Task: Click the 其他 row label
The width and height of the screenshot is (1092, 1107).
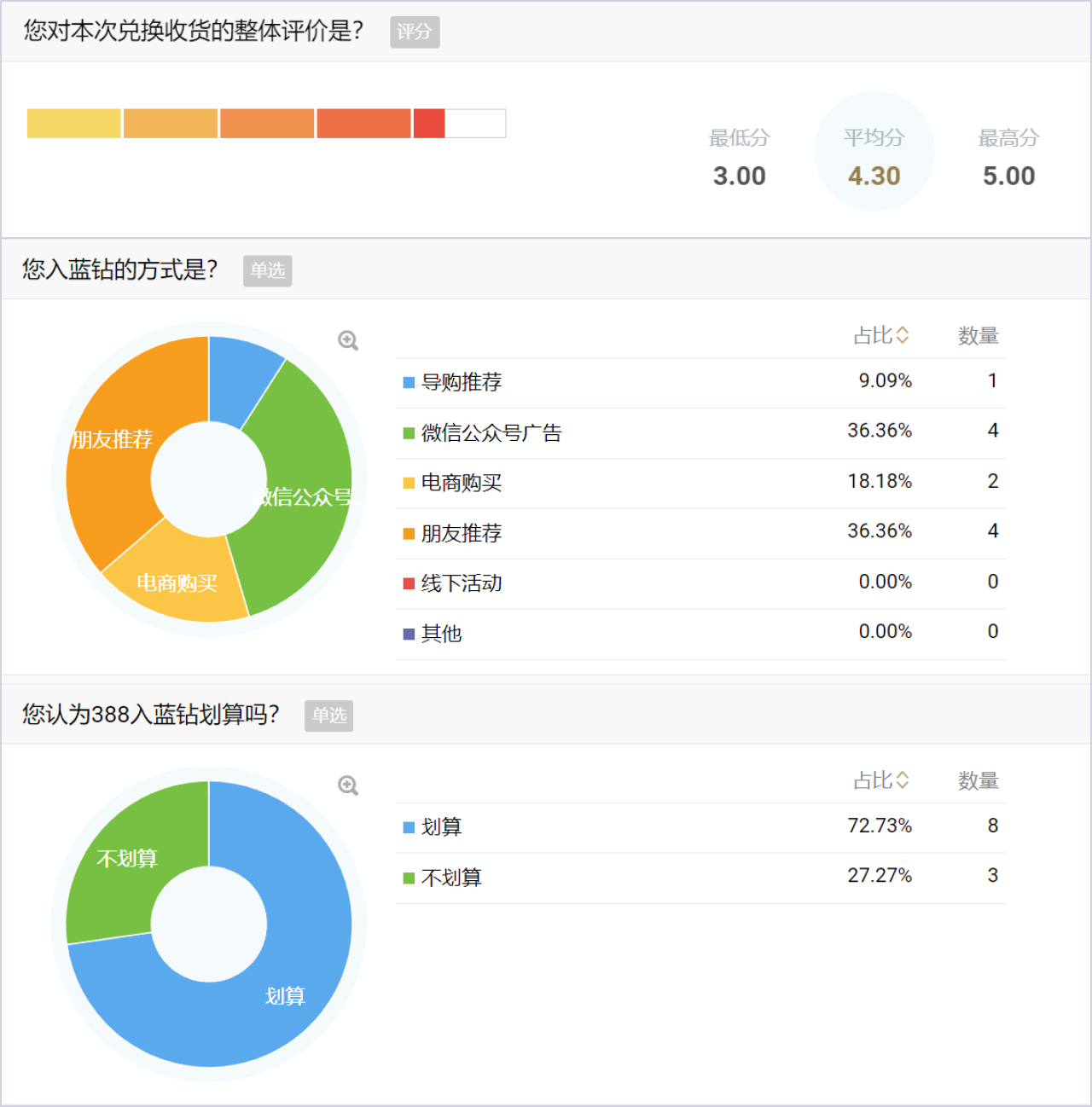Action: click(x=441, y=634)
